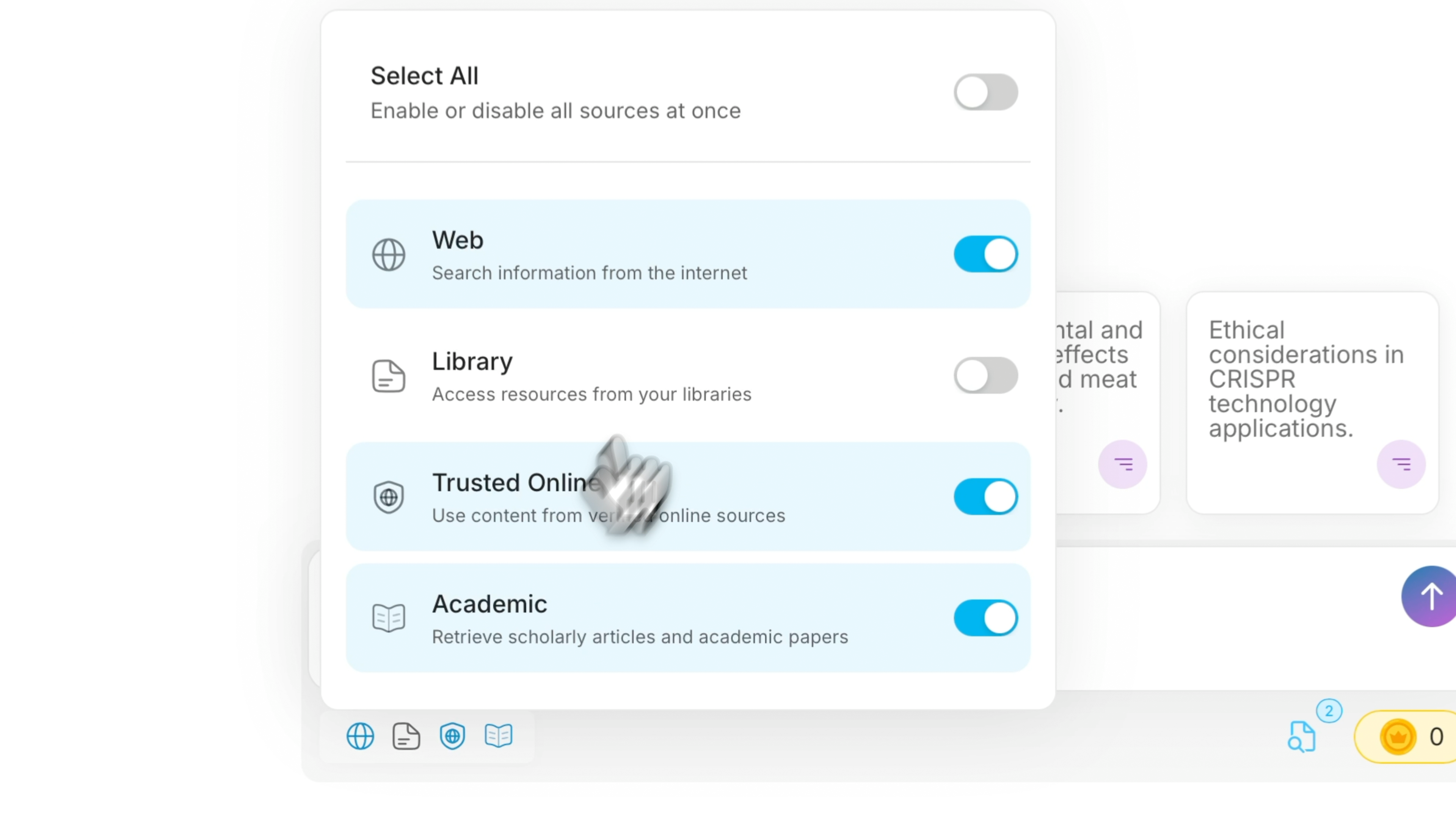Enable the Select All toggle
The width and height of the screenshot is (1456, 819).
986,92
